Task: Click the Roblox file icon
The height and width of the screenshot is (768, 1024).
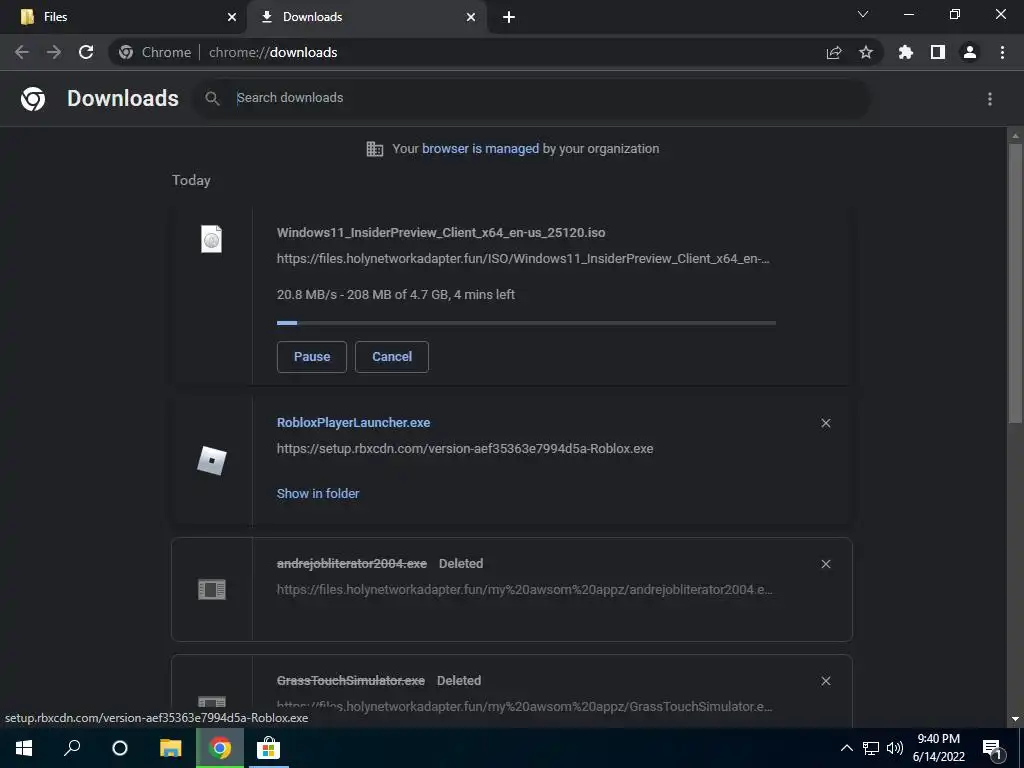Action: 212,460
